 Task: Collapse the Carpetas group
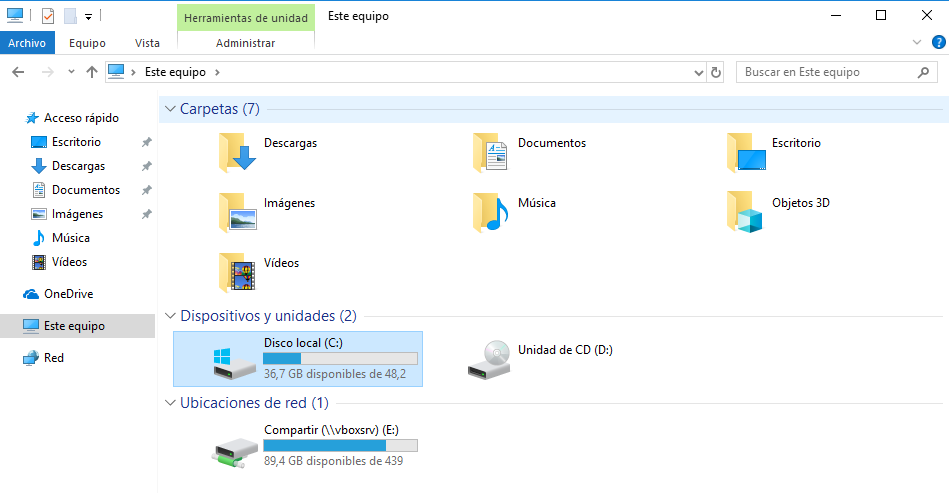tap(170, 109)
